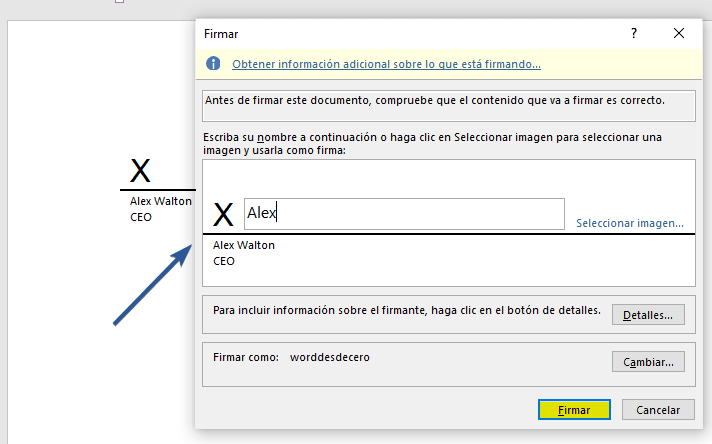Click the blue information icon in banner
The width and height of the screenshot is (712, 444).
213,64
